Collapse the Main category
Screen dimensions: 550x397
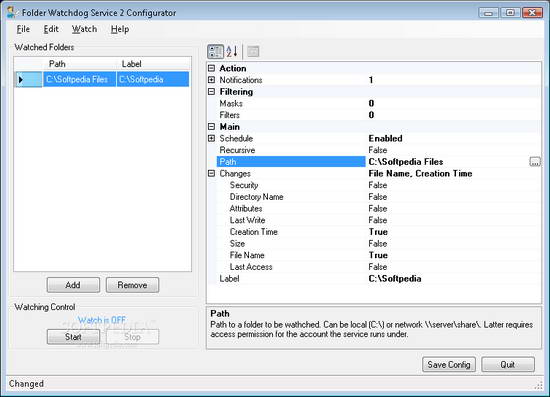211,127
